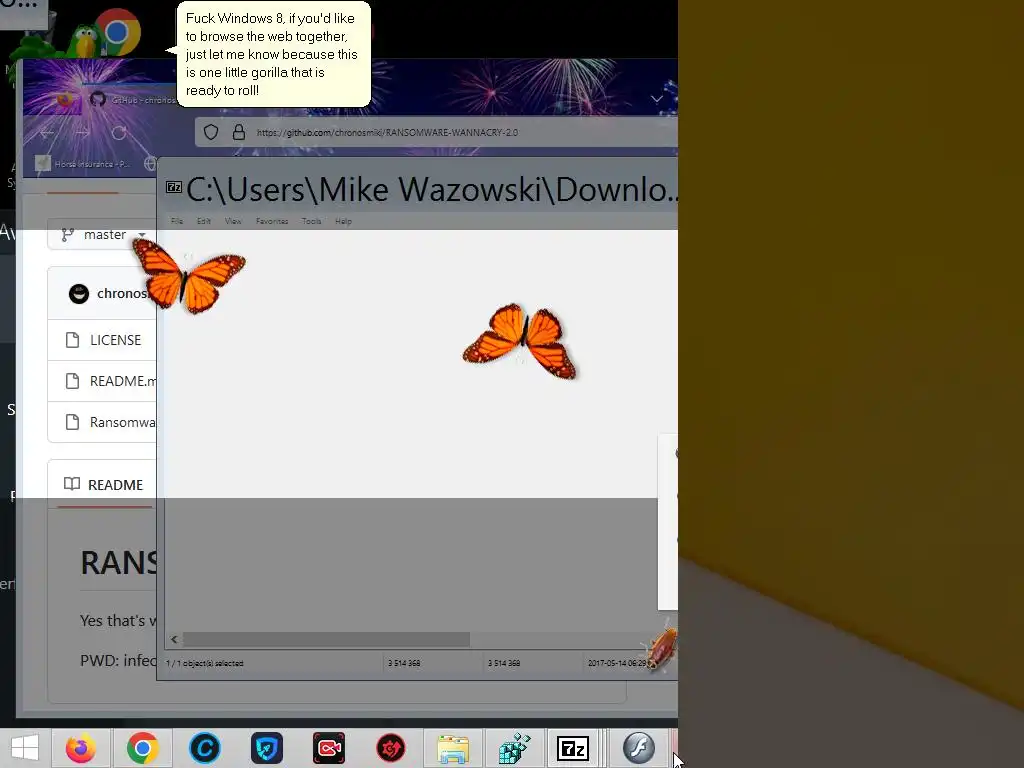Click the center butterfly over the 7-Zip window
1024x768 pixels.
pos(520,340)
